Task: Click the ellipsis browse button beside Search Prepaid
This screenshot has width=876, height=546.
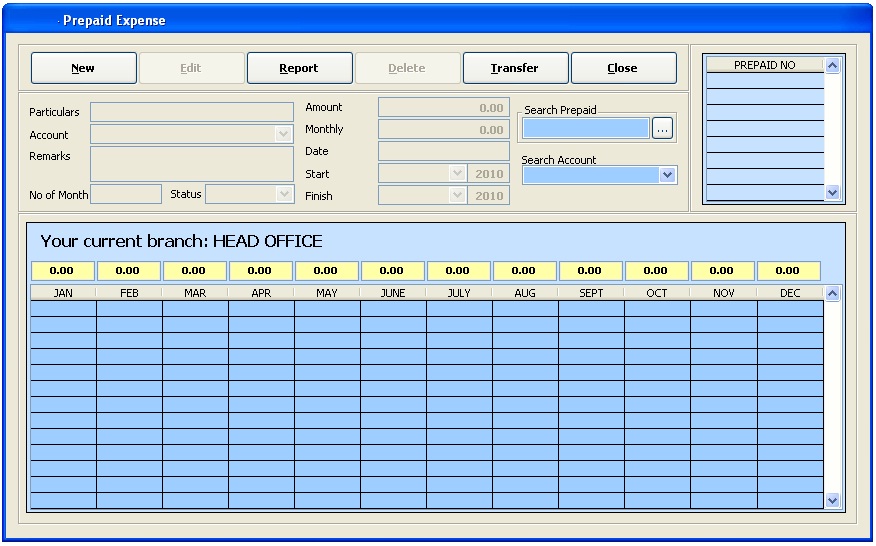Action: tap(662, 129)
